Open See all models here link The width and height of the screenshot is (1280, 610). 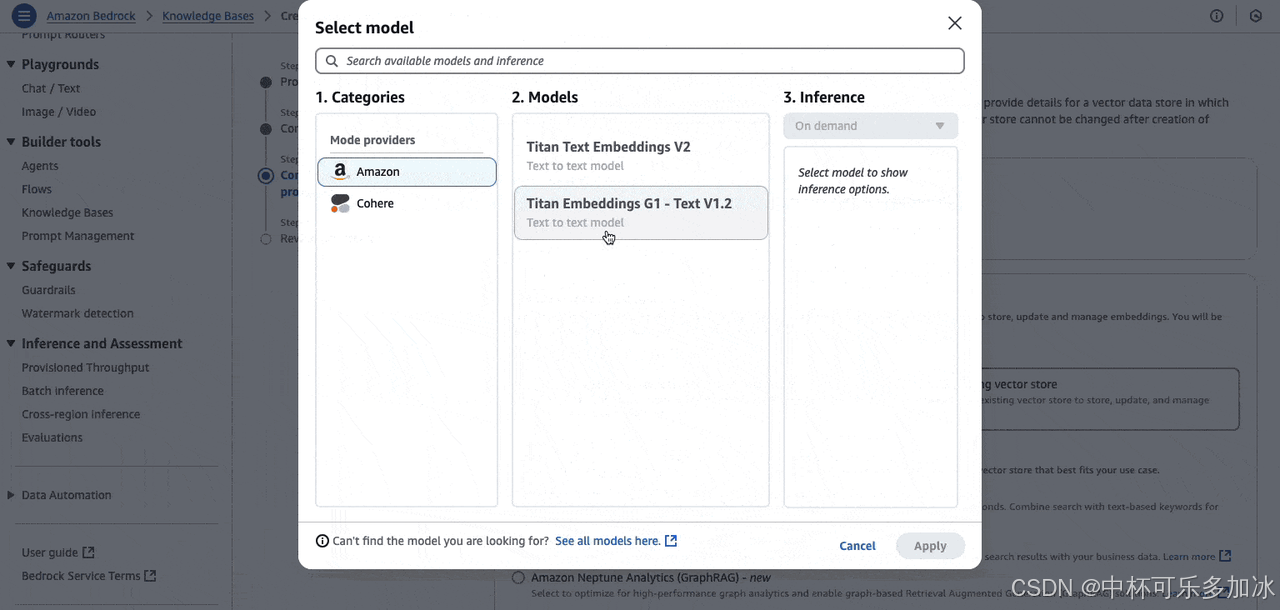pos(608,541)
